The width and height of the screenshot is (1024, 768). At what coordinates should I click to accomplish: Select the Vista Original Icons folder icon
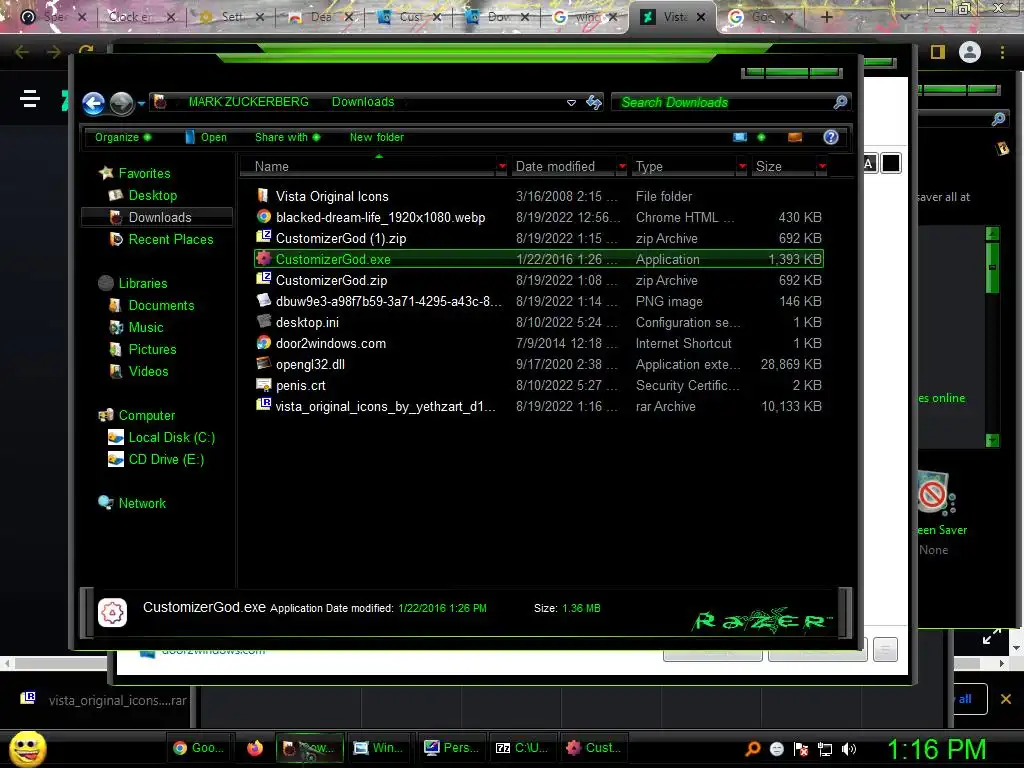point(263,195)
